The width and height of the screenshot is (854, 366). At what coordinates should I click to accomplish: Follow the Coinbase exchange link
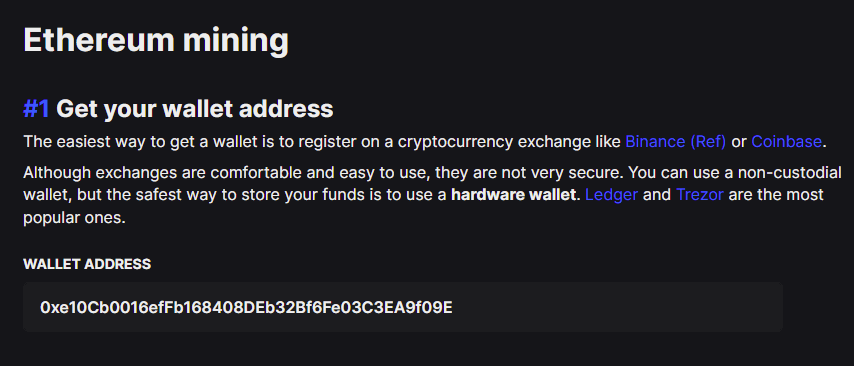pos(786,142)
